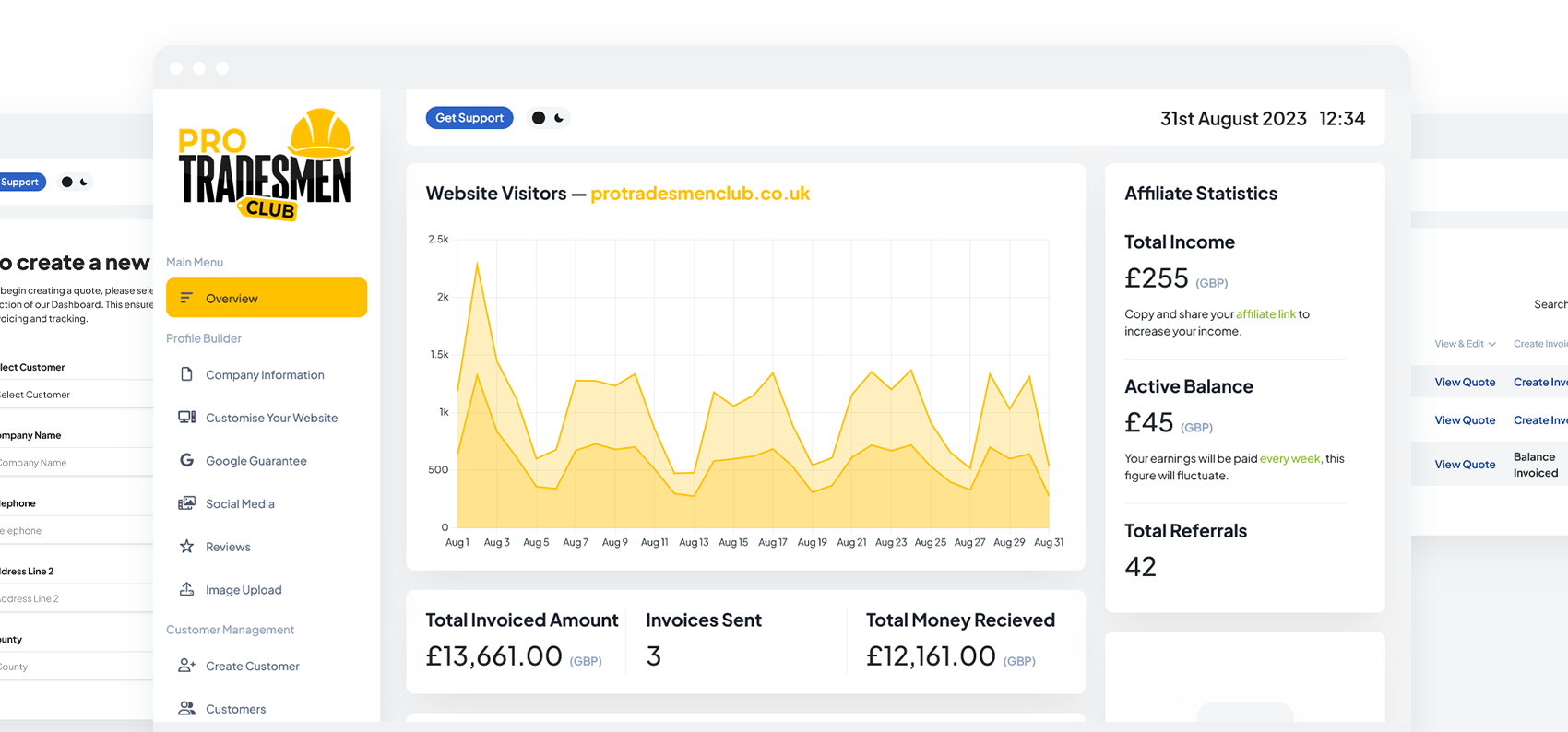
Task: Open the Social Media page
Action: (x=240, y=504)
